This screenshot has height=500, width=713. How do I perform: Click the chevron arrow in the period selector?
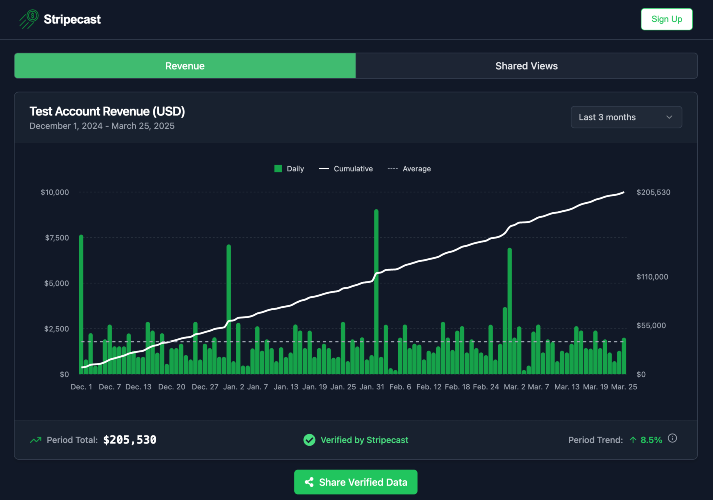[669, 117]
